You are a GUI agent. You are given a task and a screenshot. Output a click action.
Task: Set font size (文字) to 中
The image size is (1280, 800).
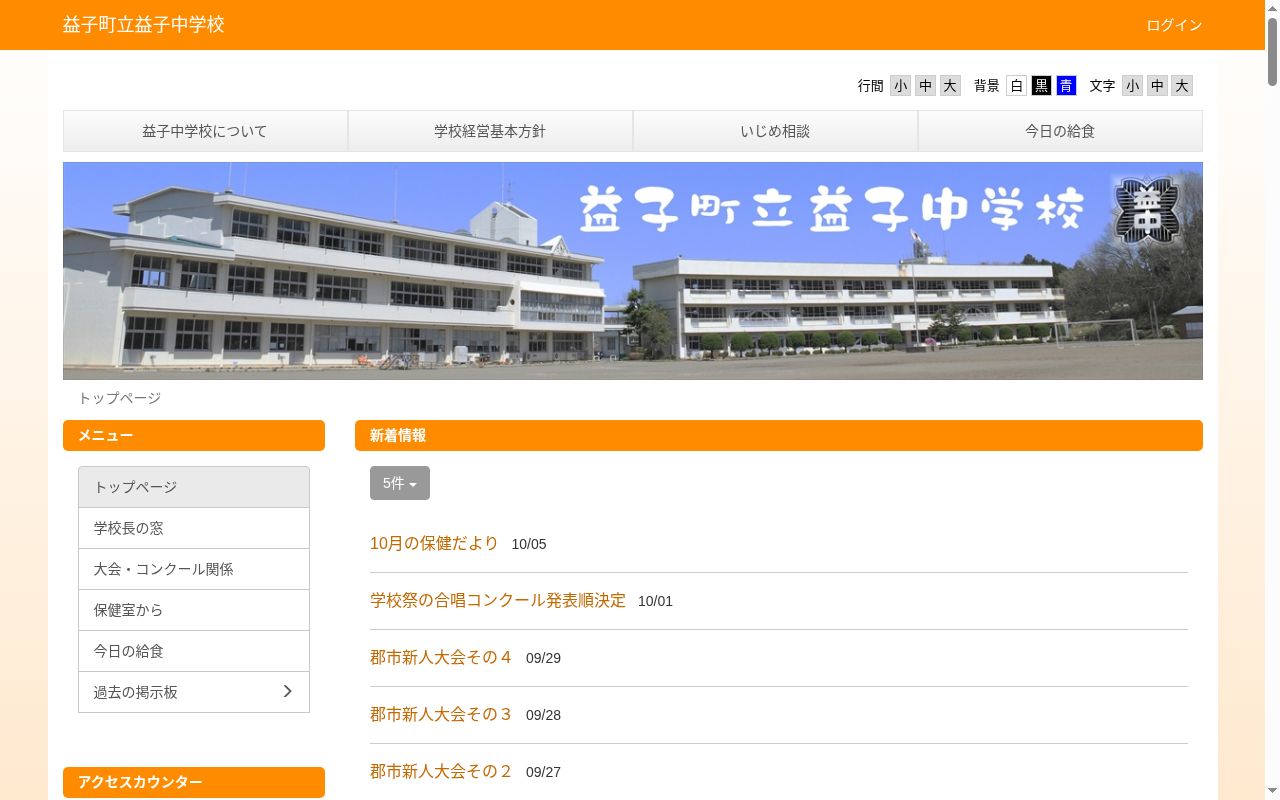pyautogui.click(x=1157, y=86)
